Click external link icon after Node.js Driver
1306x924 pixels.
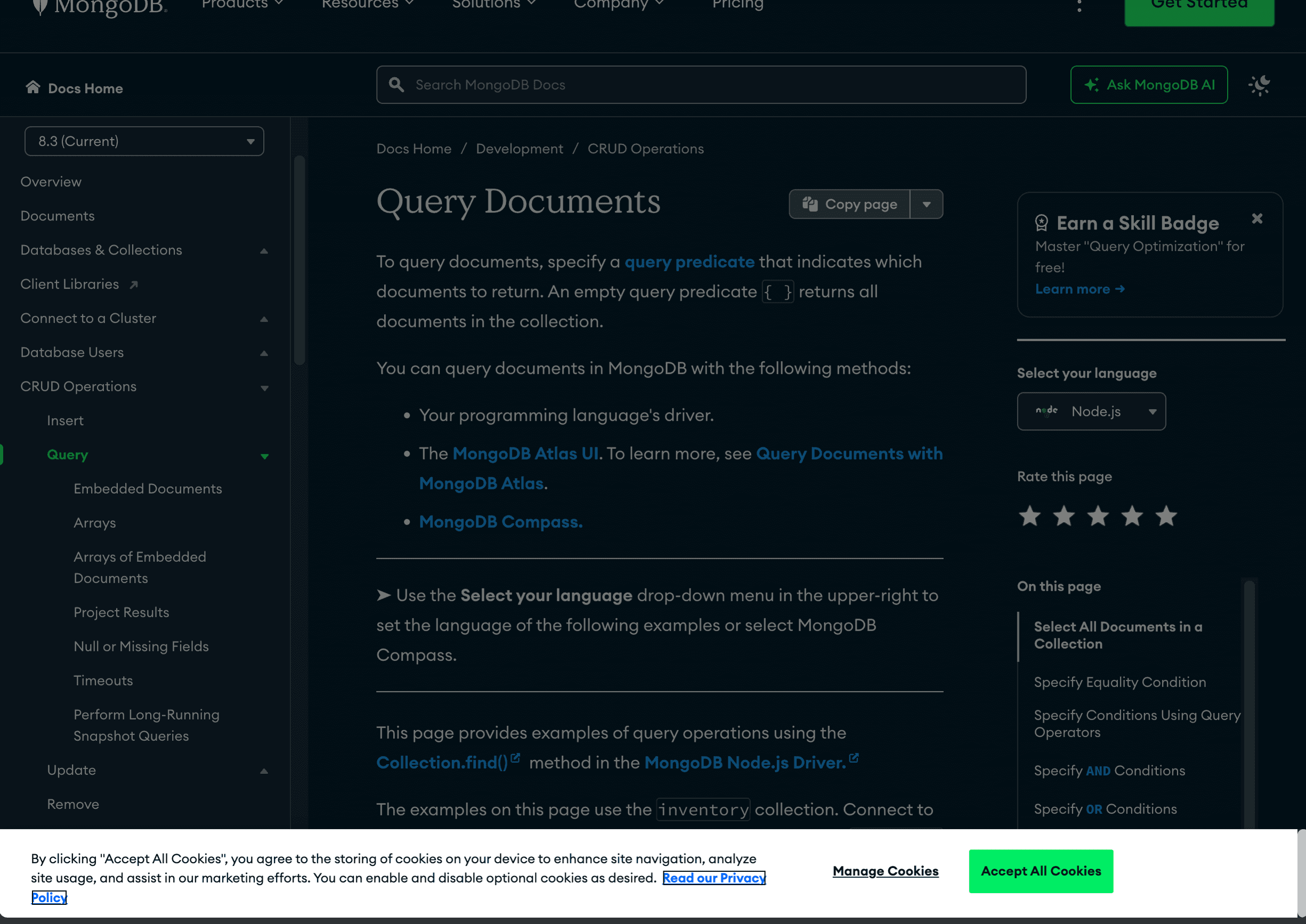[x=854, y=758]
